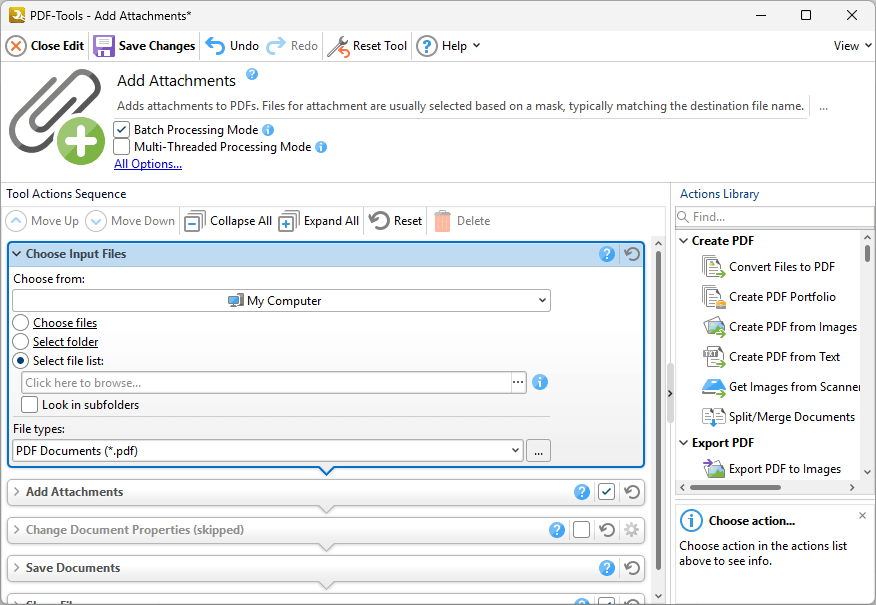
Task: Click the Move Up action button
Action: click(x=42, y=221)
